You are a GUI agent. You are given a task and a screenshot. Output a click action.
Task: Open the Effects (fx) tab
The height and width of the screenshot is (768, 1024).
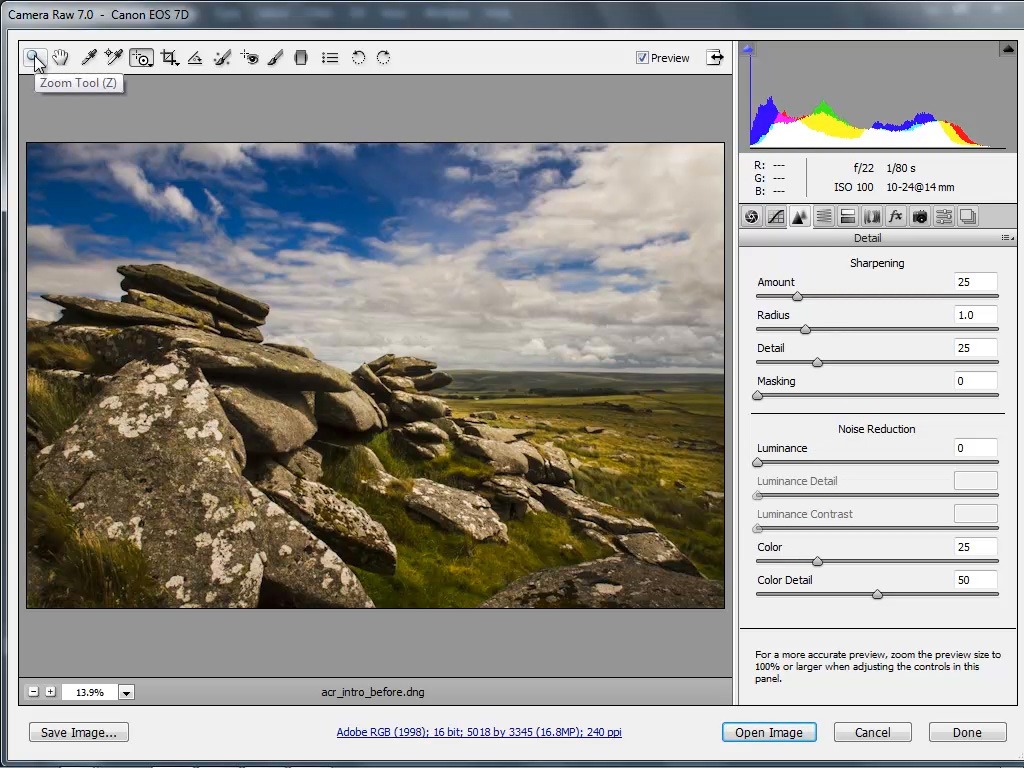[895, 216]
